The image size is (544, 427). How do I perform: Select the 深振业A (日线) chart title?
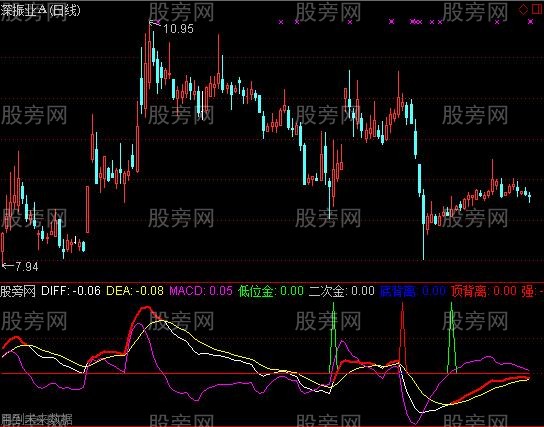40,10
